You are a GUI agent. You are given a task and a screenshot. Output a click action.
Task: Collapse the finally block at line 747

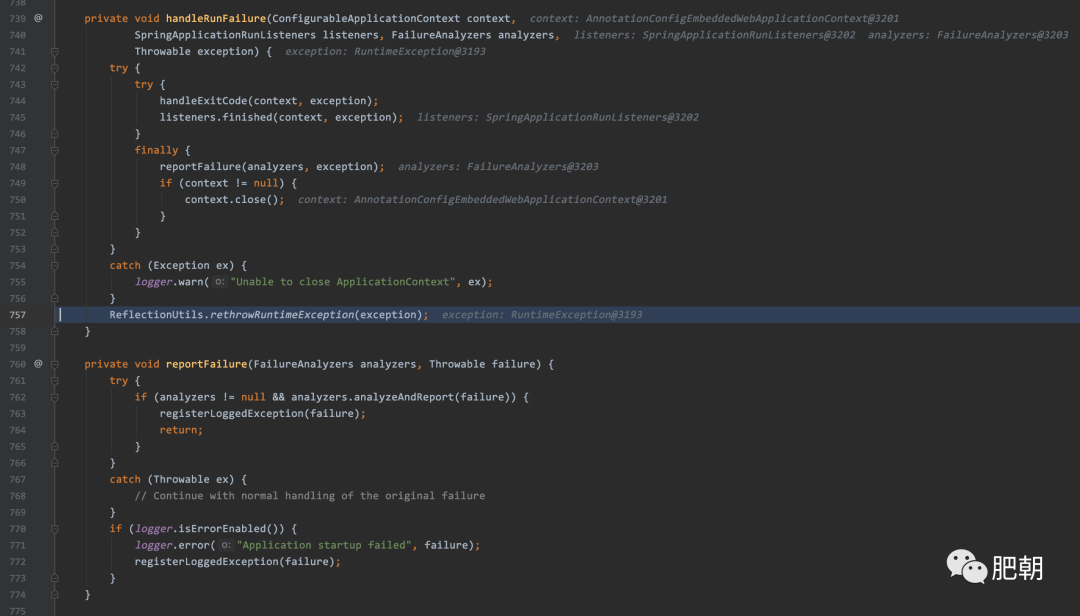tap(54, 150)
